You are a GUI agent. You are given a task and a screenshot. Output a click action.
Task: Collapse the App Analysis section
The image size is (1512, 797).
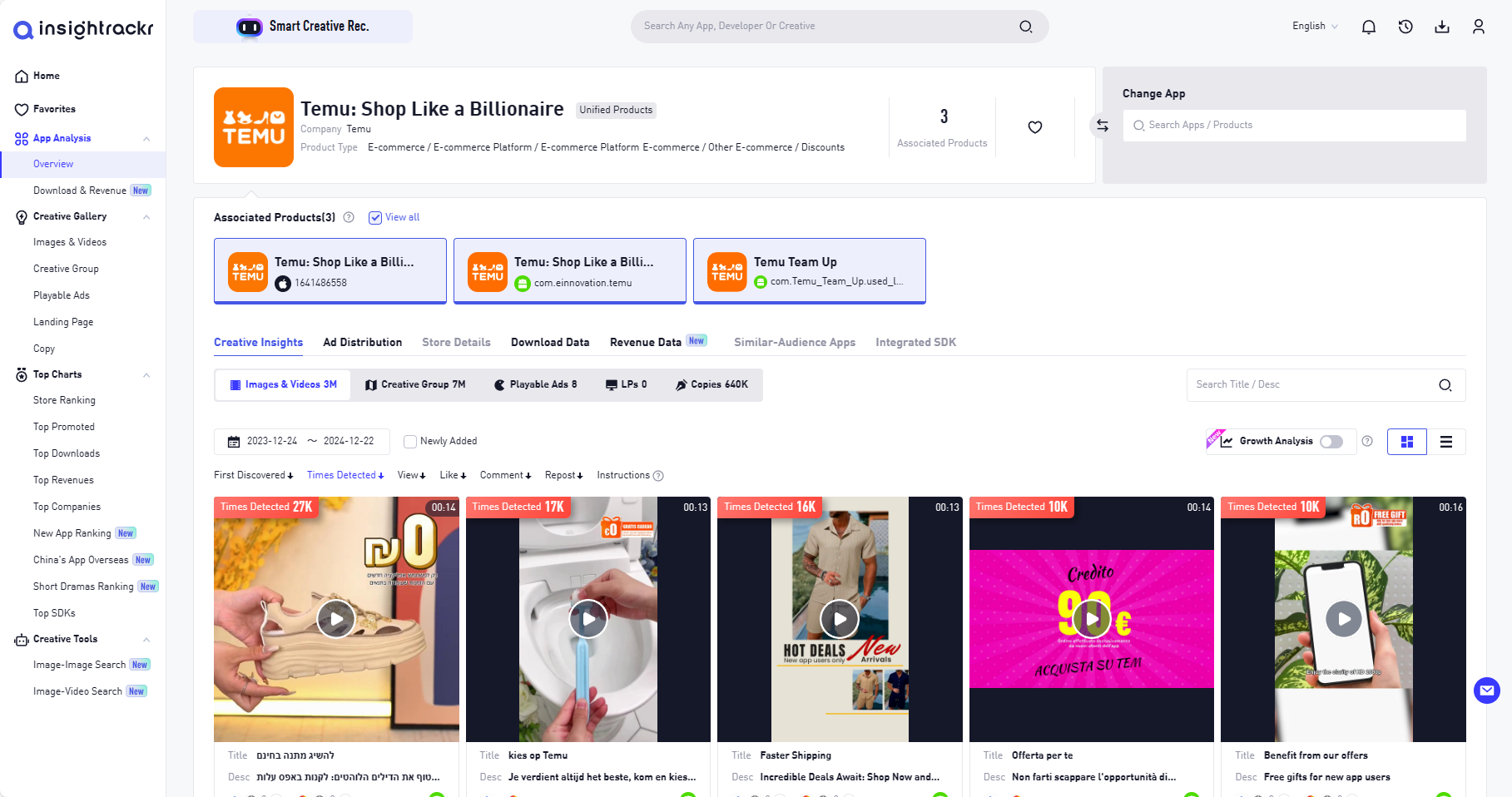pyautogui.click(x=146, y=139)
